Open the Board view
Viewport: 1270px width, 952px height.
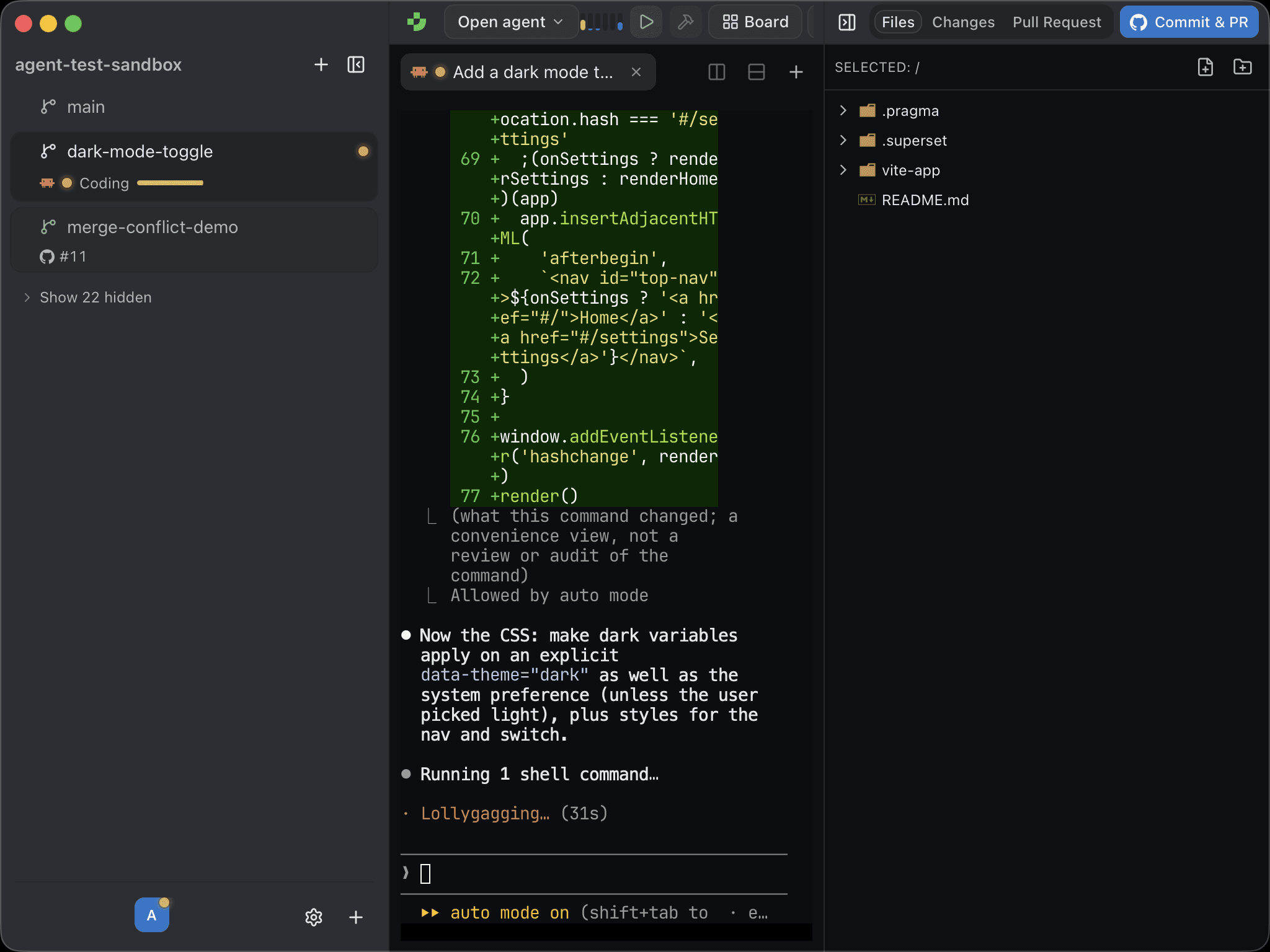point(755,22)
